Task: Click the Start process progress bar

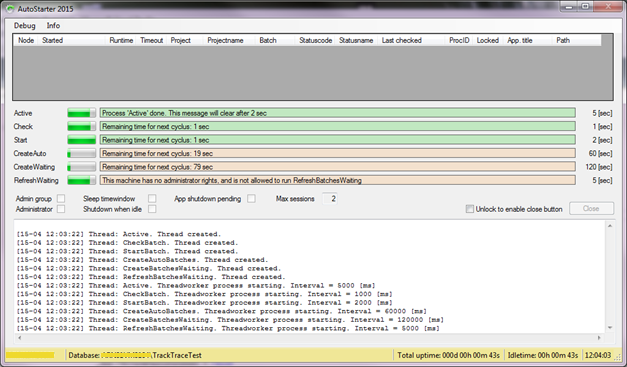Action: pyautogui.click(x=82, y=140)
